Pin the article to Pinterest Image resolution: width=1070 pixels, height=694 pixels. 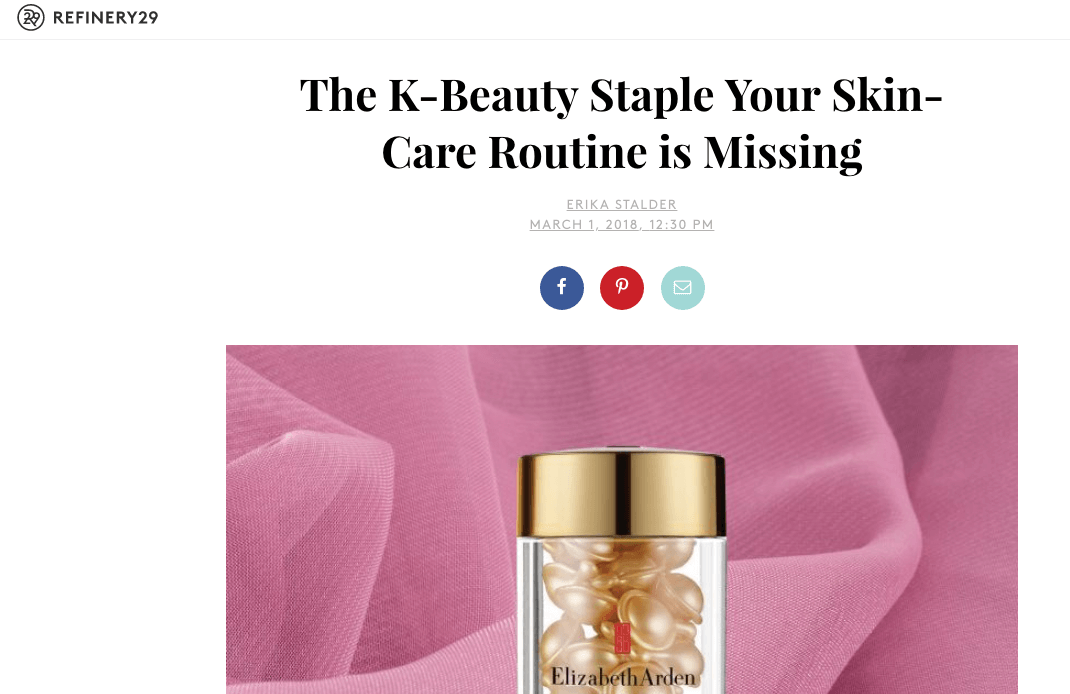[622, 288]
